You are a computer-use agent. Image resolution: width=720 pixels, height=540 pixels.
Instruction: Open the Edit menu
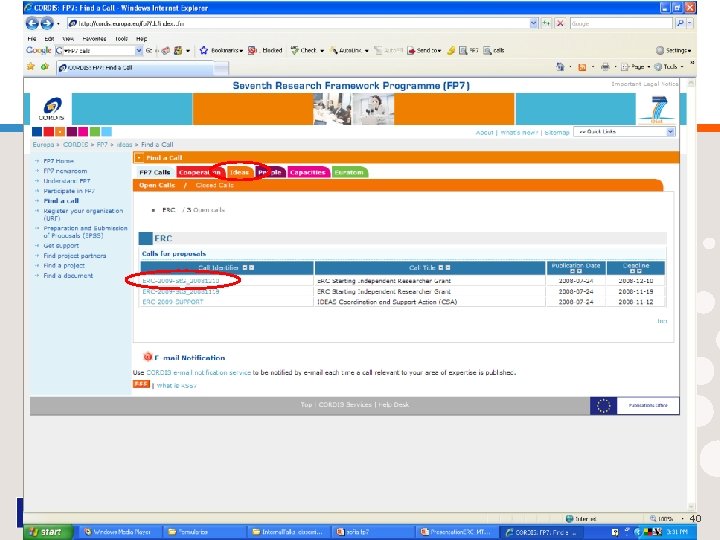pos(49,39)
